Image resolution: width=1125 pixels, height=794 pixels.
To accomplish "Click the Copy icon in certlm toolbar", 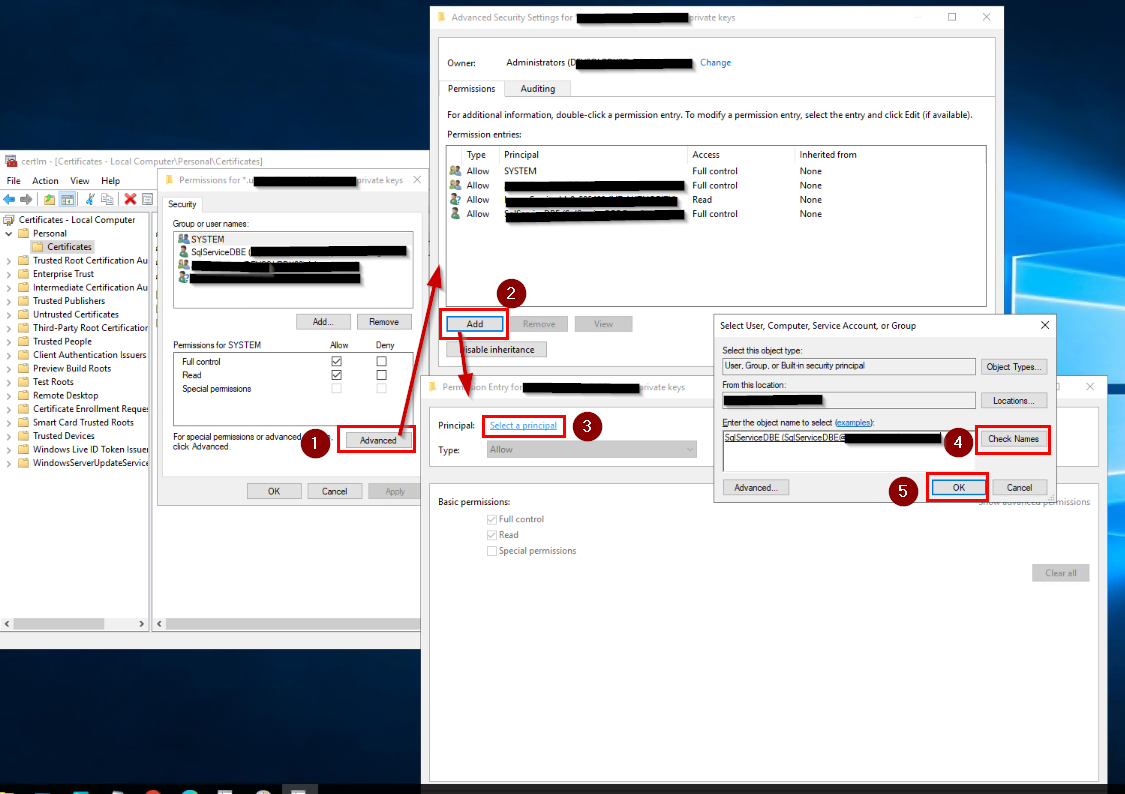I will click(107, 199).
